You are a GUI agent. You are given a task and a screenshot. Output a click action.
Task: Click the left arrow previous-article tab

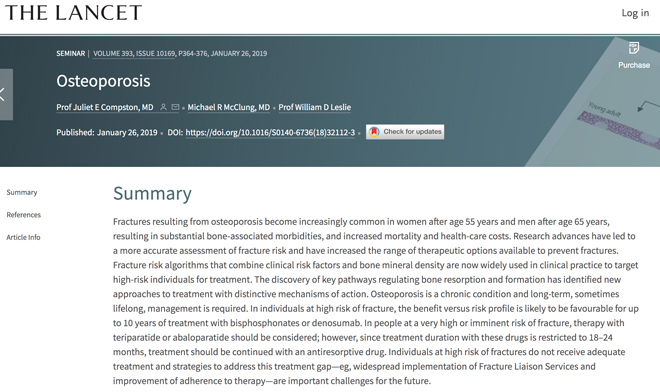6,94
